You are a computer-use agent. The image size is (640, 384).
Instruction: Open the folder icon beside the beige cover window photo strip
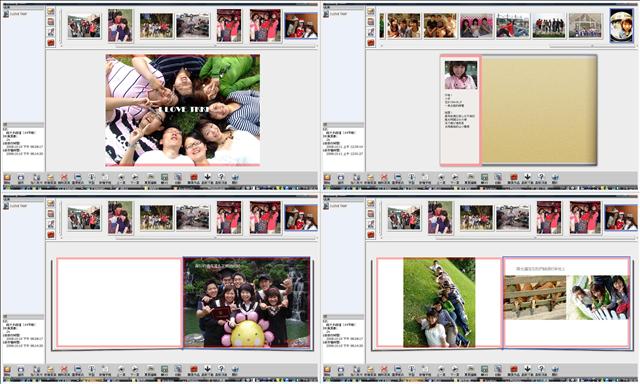pyautogui.click(x=371, y=11)
